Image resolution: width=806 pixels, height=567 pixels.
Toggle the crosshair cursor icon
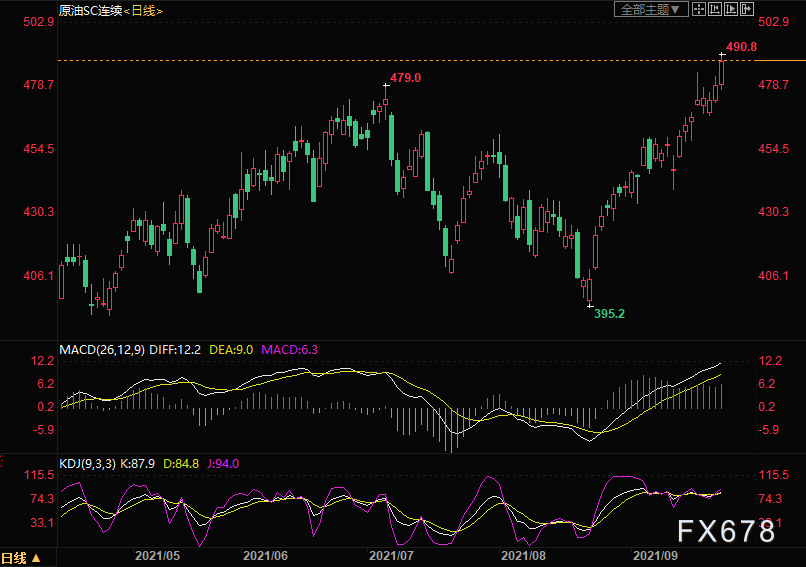[x=699, y=9]
